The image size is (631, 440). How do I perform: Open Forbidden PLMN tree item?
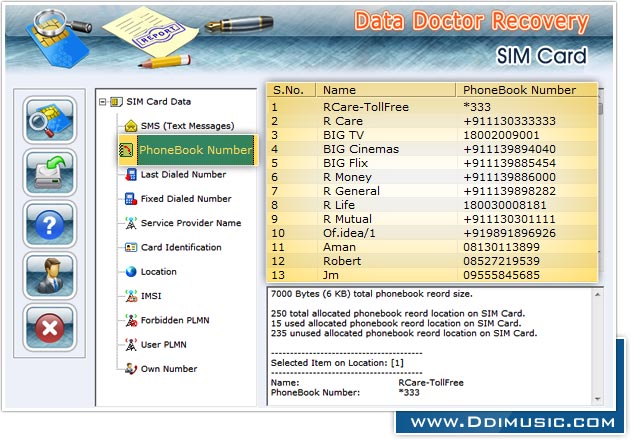point(175,320)
